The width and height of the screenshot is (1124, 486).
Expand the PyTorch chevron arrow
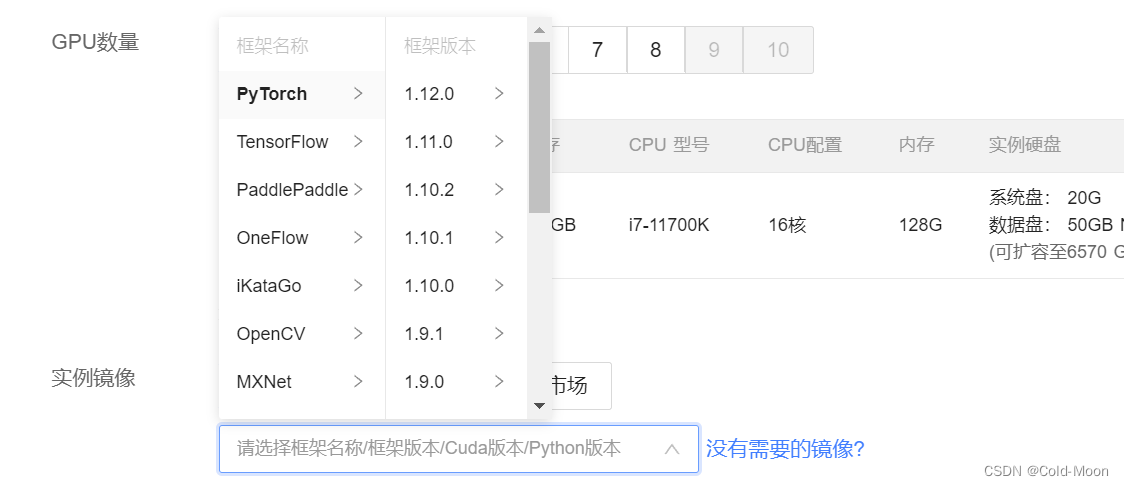(358, 94)
